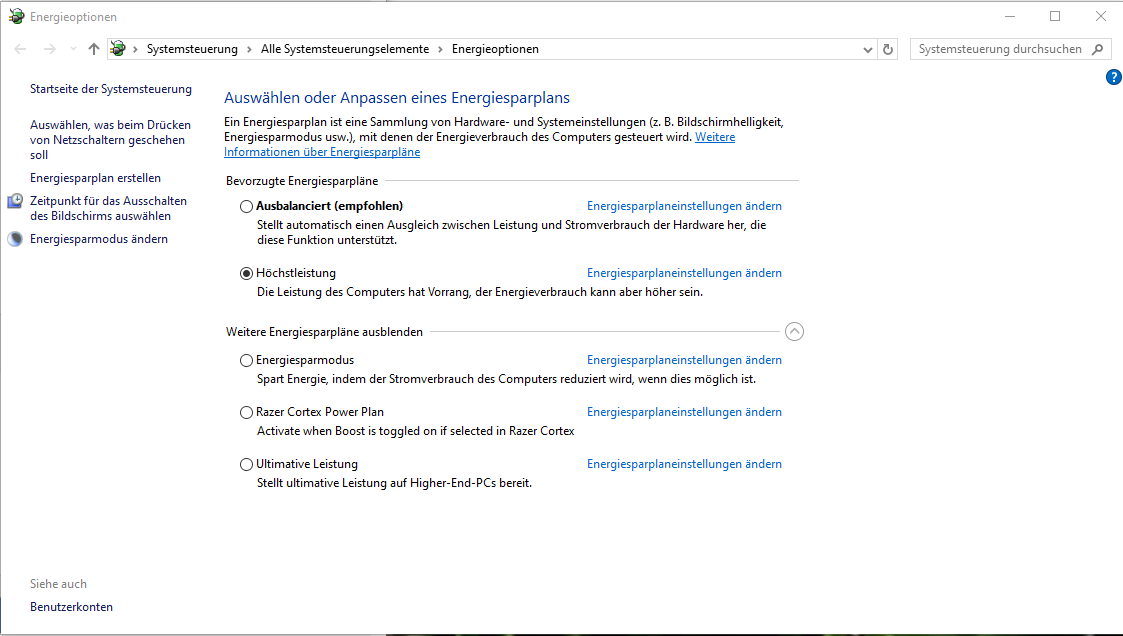1123x636 pixels.
Task: Open Energiesparplan erstellen
Action: click(x=95, y=178)
